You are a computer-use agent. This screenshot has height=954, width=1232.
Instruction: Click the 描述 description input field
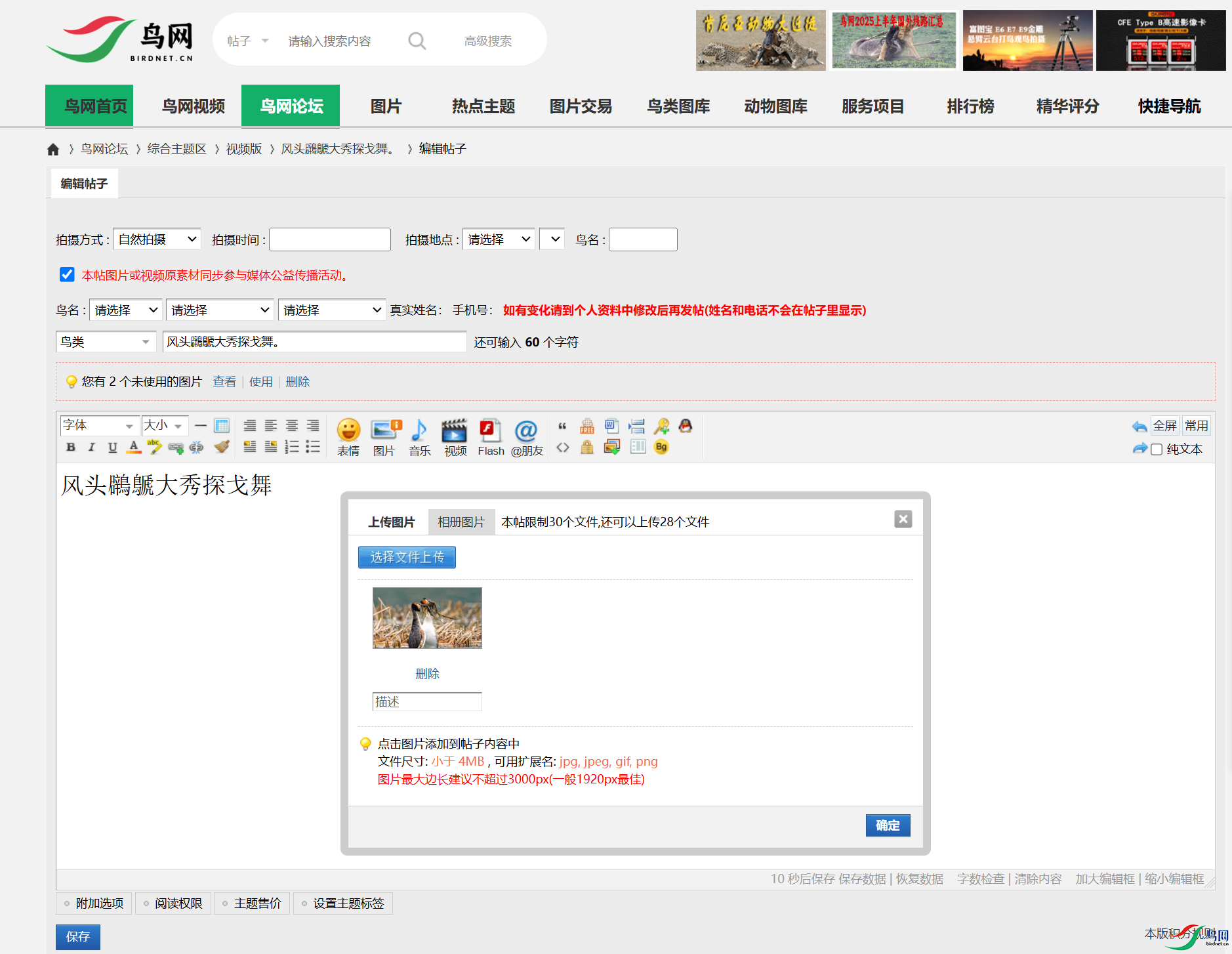[427, 701]
